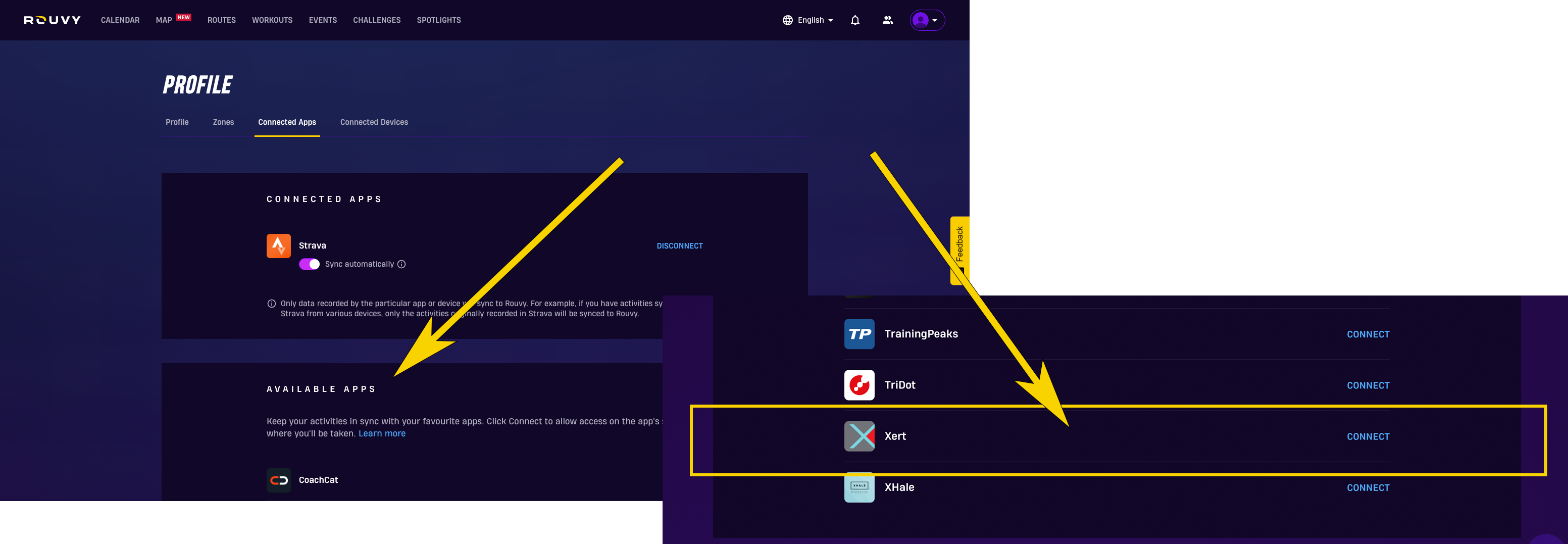Open the English language dropdown
Screen dimensions: 1568x544
(808, 20)
